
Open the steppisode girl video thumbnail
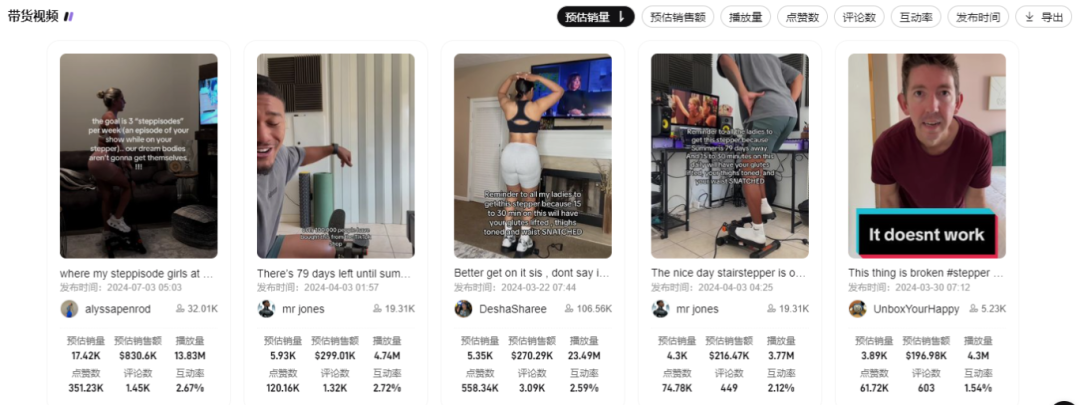coord(138,156)
